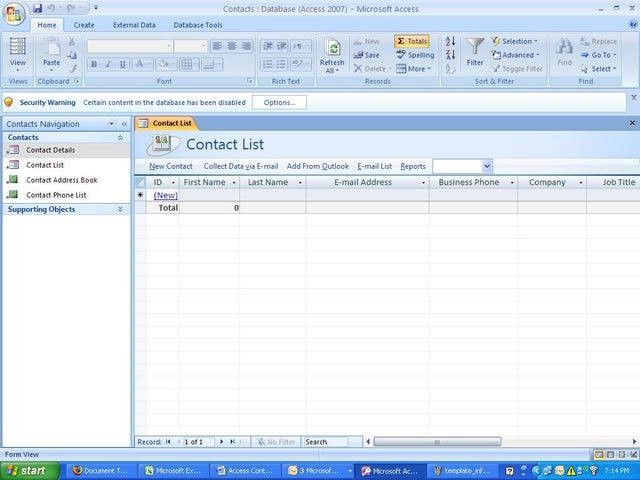The width and height of the screenshot is (640, 480).
Task: Collapse the Contacts group
Action: [120, 138]
